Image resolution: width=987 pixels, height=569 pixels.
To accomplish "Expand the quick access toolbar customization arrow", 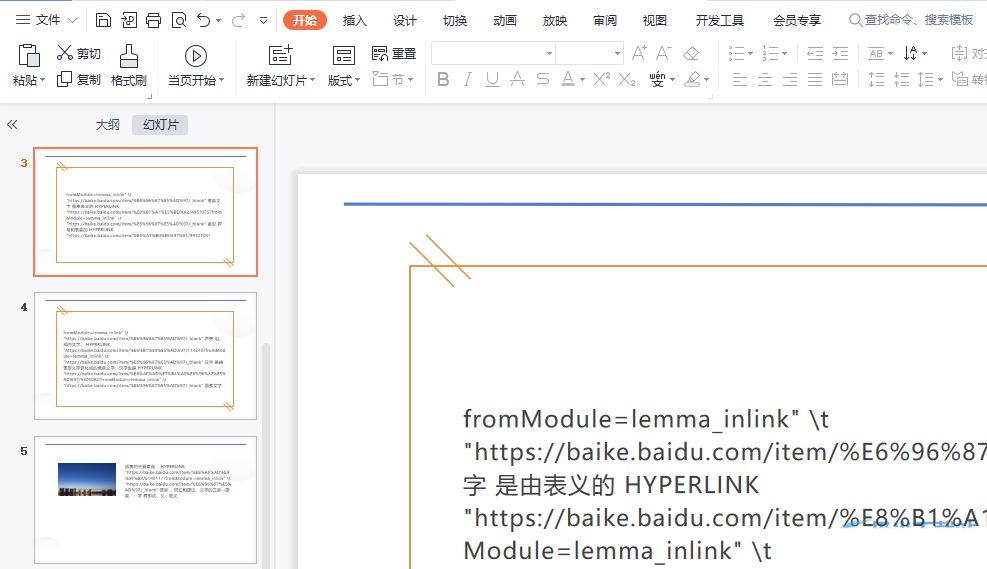I will point(263,20).
